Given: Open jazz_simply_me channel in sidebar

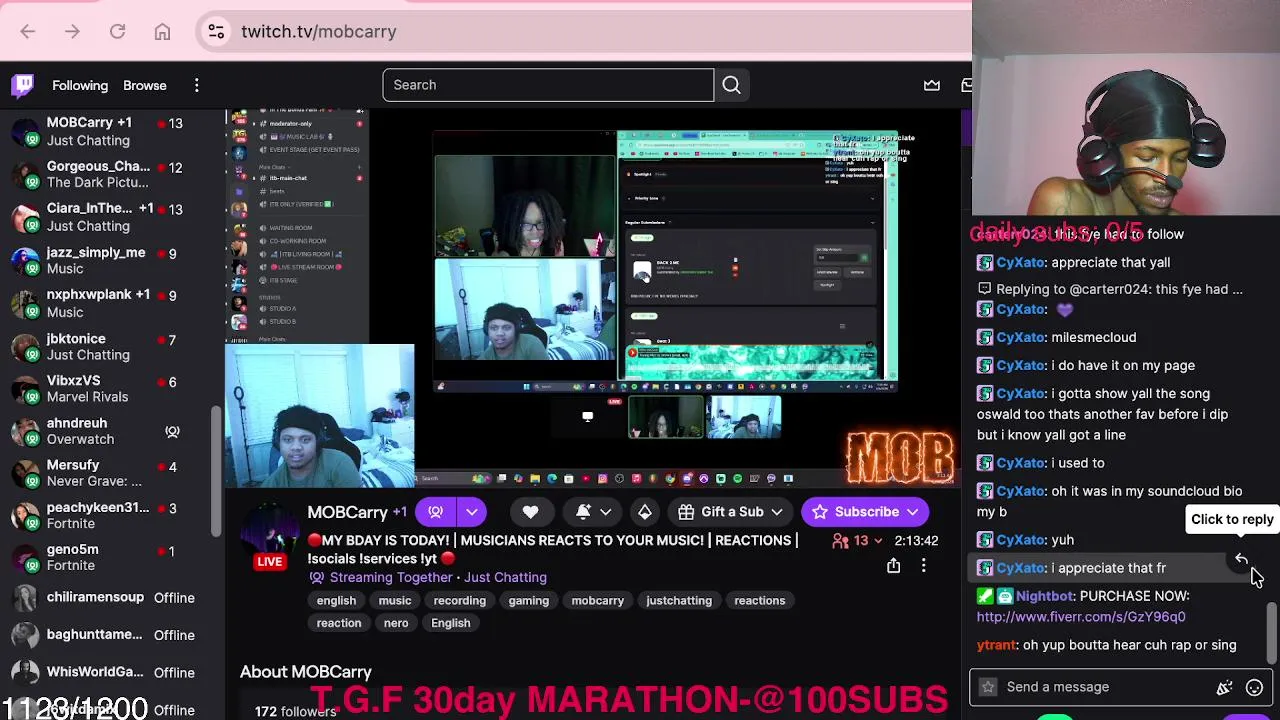Looking at the screenshot, I should click(110, 260).
